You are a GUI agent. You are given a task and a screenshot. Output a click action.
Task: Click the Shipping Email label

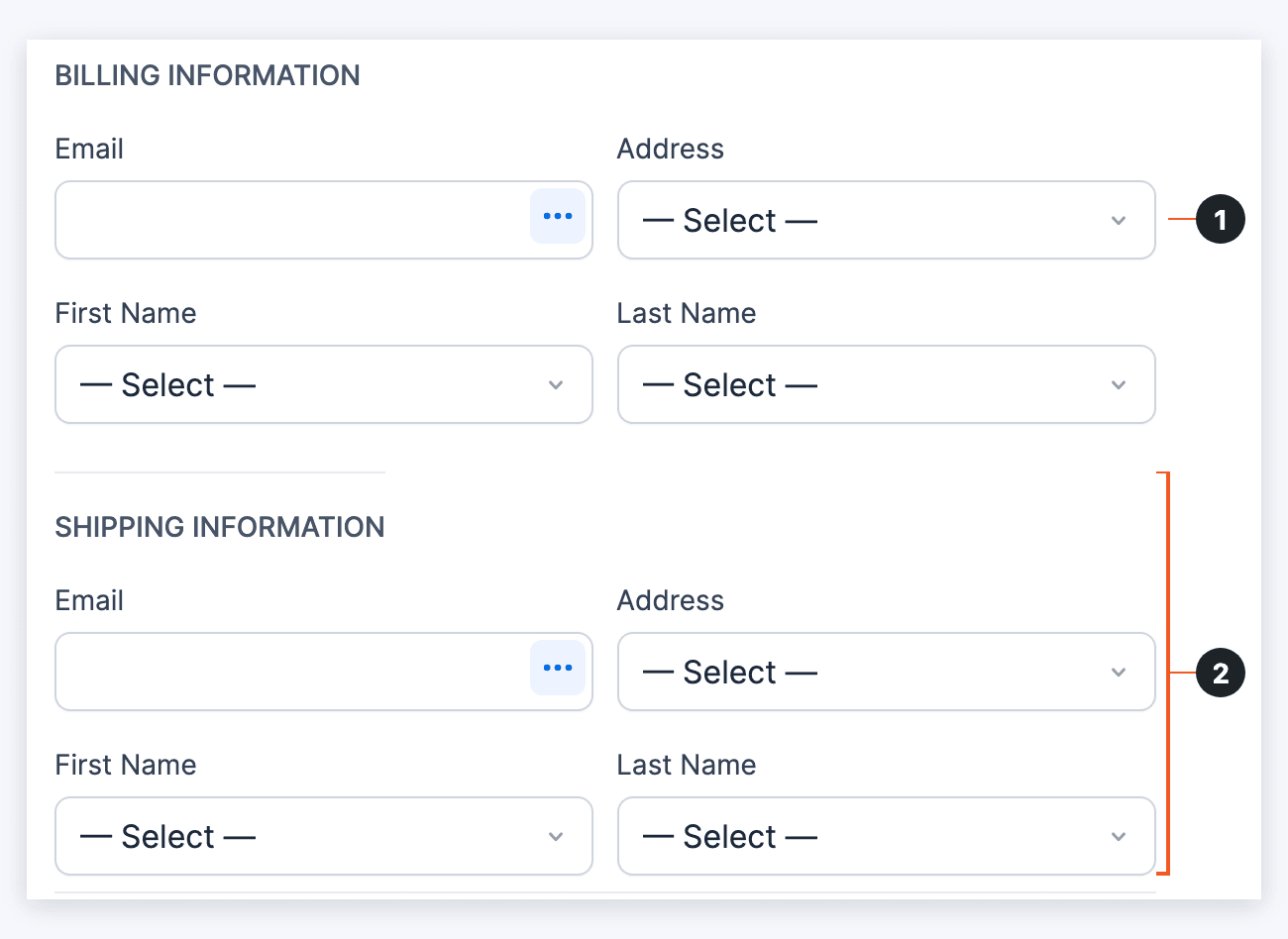pyautogui.click(x=89, y=600)
